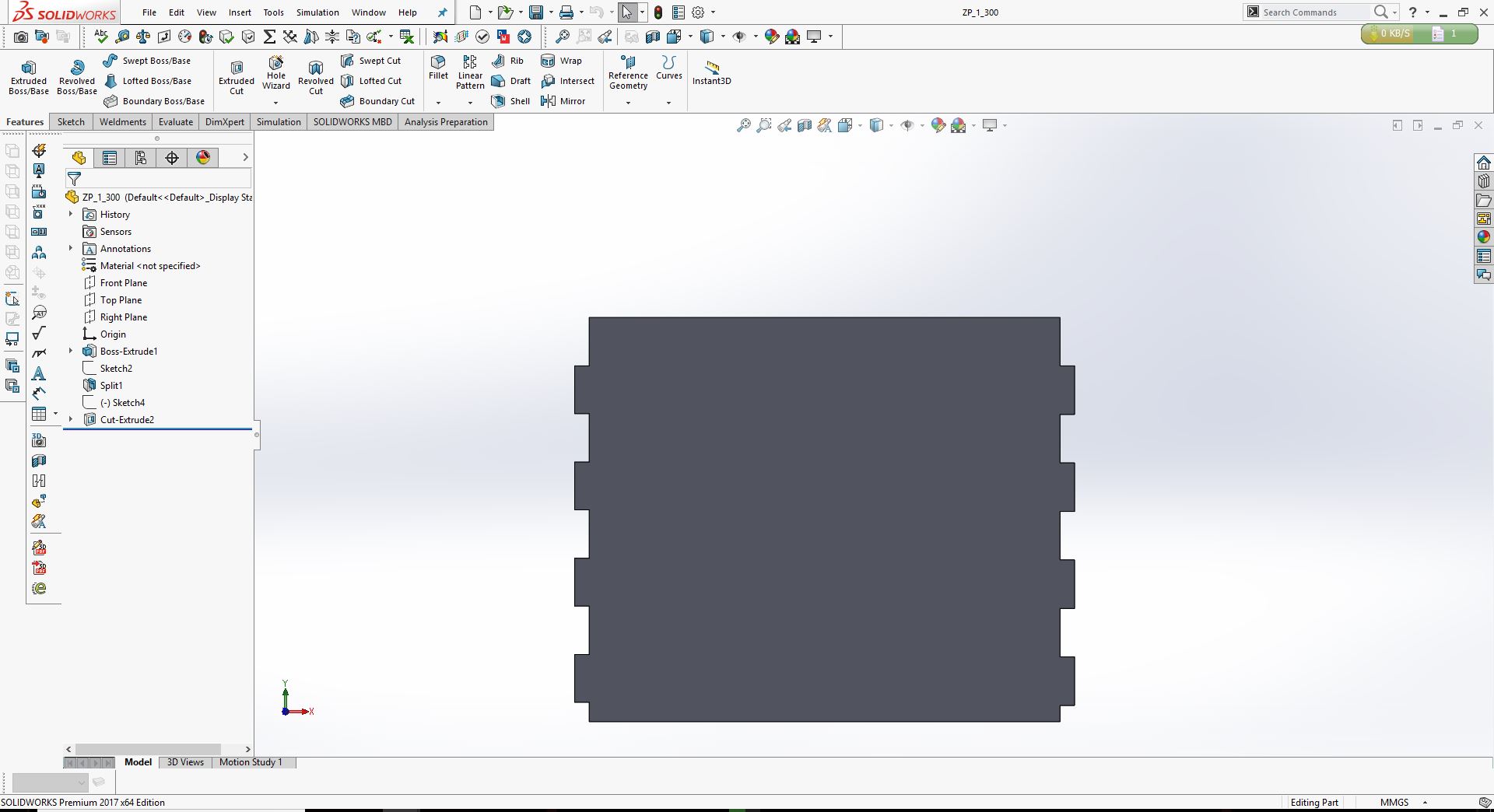Expand the Cut-Extrude2 feature

click(x=71, y=419)
